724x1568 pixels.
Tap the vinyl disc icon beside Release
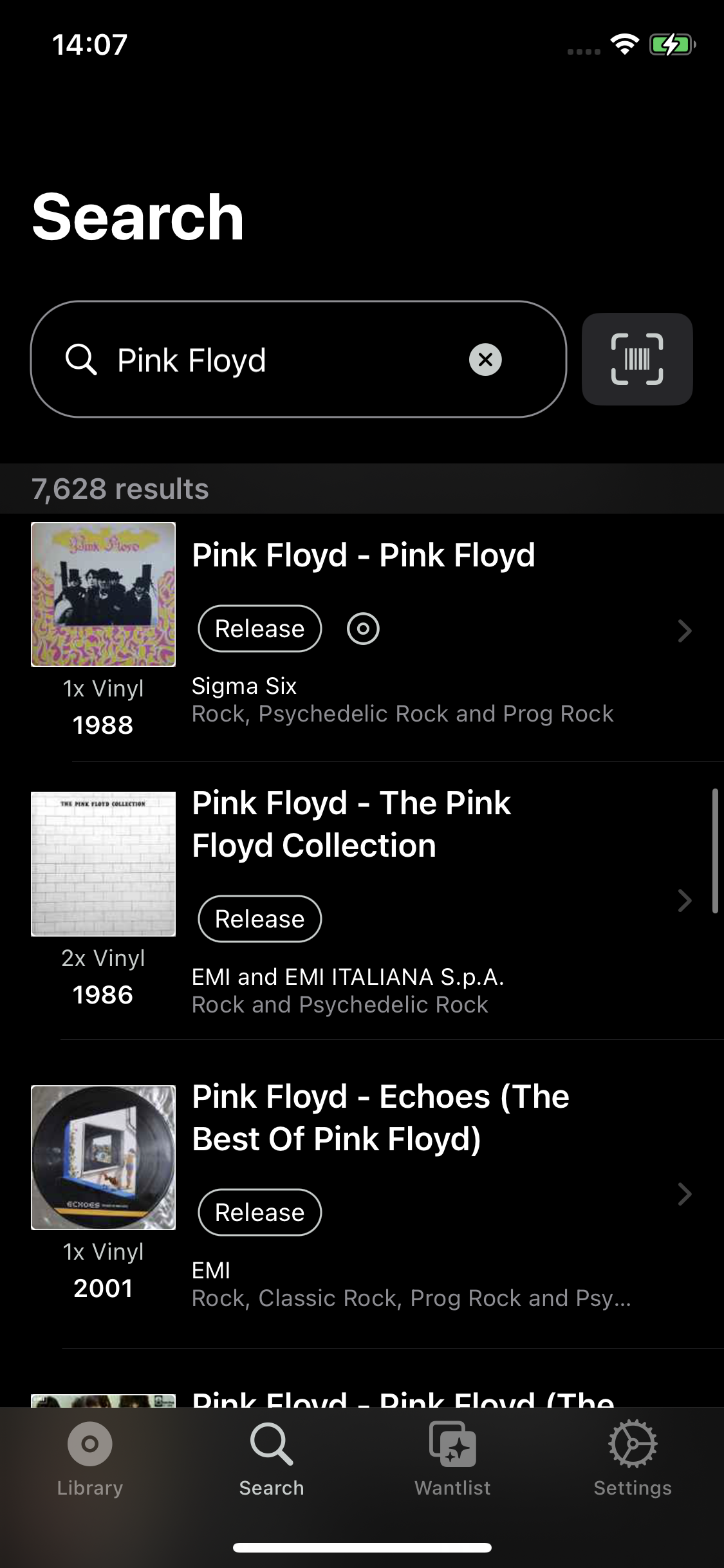(363, 629)
